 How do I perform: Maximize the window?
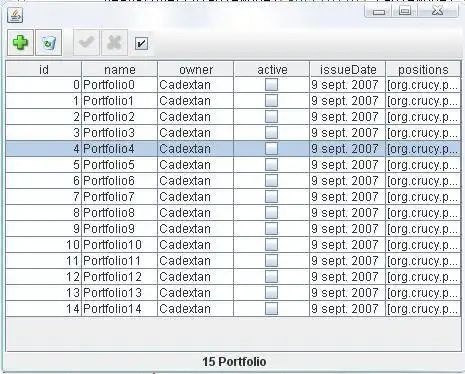point(405,11)
